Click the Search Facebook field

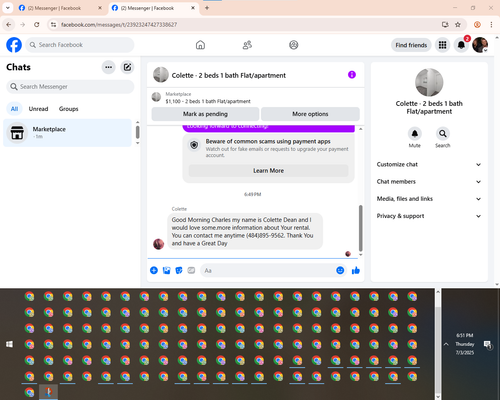coord(80,45)
